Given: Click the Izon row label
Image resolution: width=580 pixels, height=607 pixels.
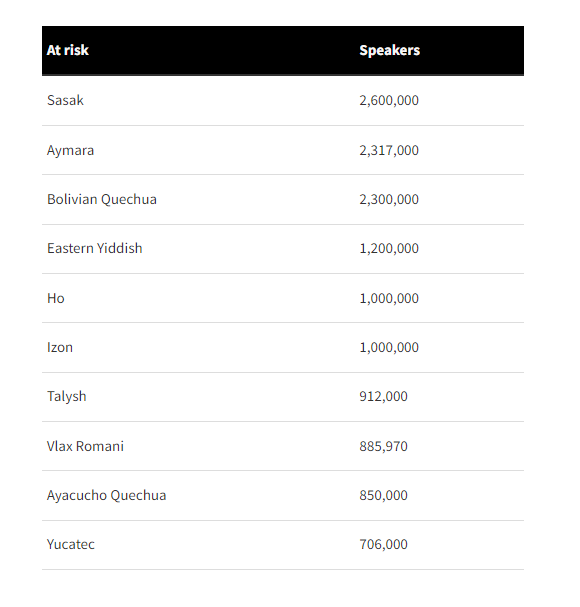Looking at the screenshot, I should pyautogui.click(x=60, y=347).
